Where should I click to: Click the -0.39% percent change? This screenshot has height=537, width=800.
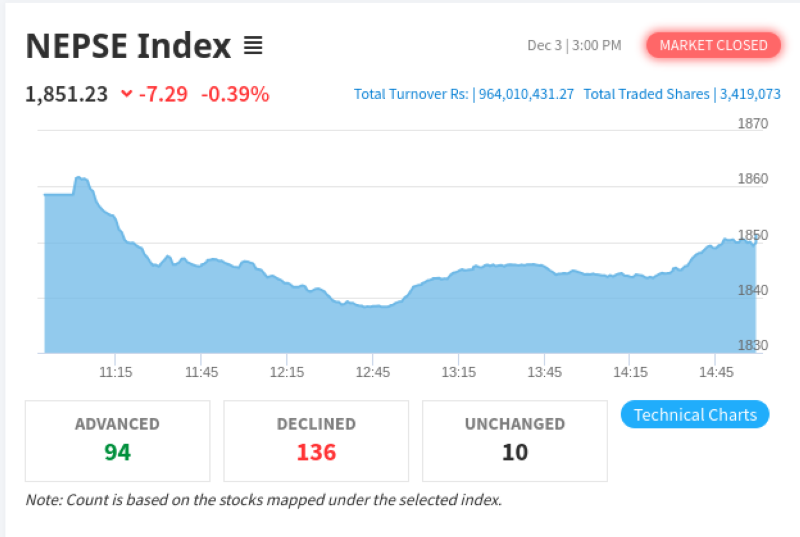coord(235,94)
